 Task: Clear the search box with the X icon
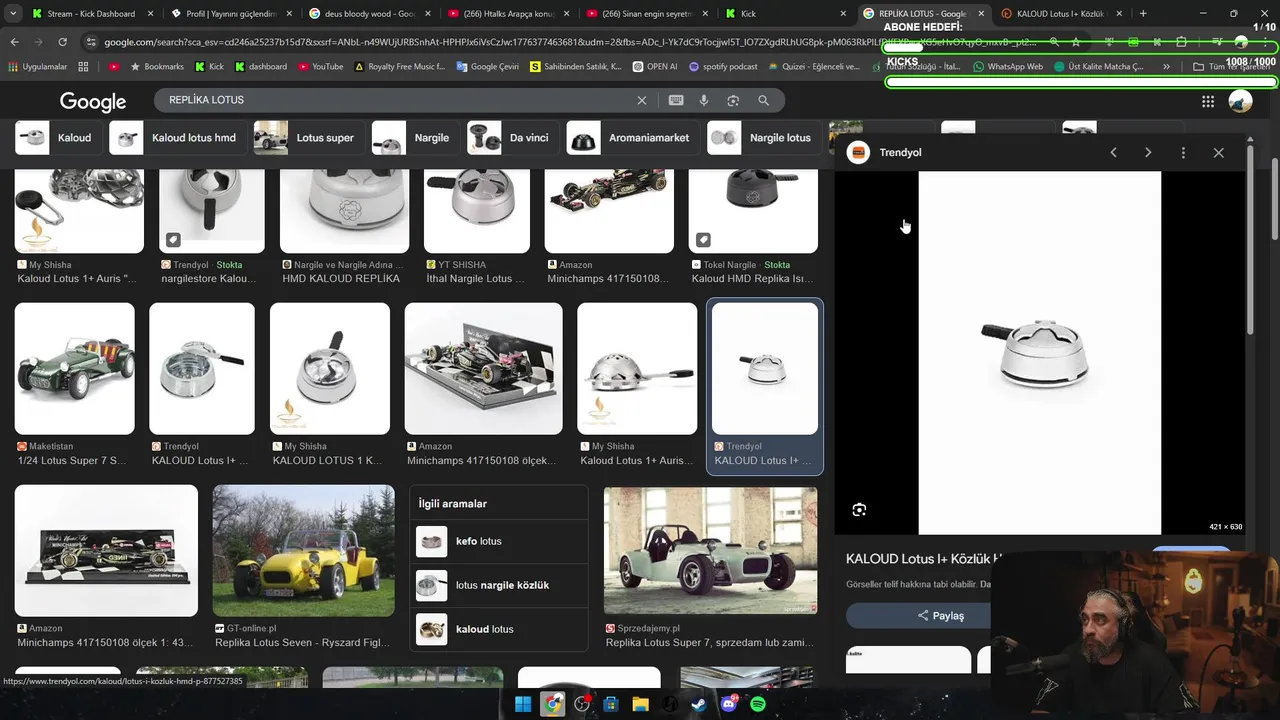click(642, 100)
